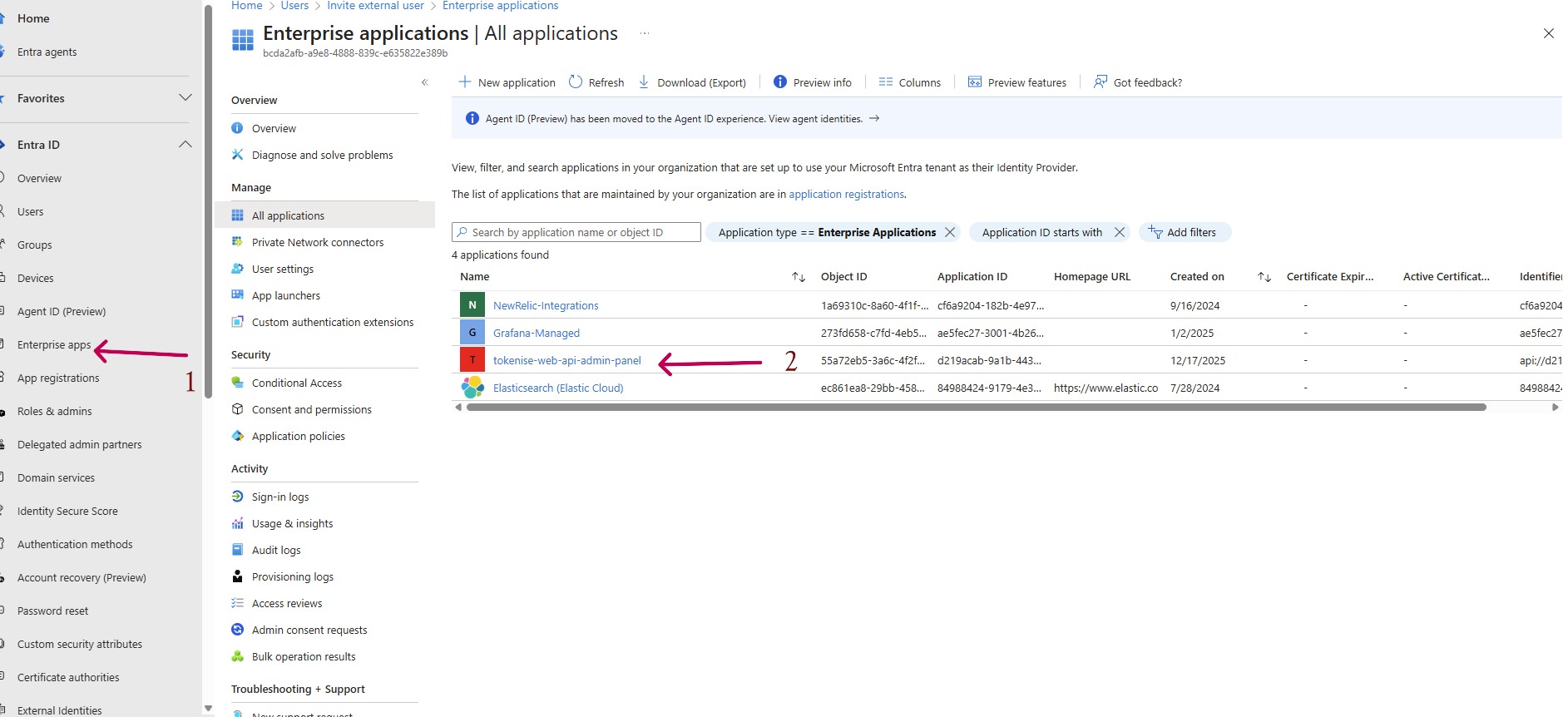Open Authentication methods menu item
Viewport: 1568px width, 717px height.
pyautogui.click(x=75, y=544)
